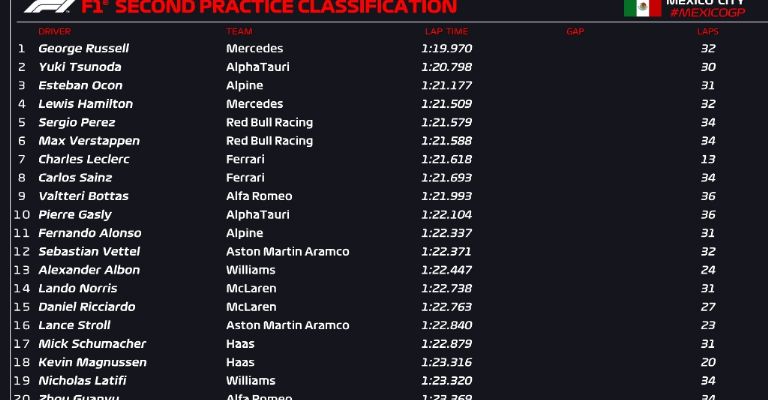768x400 pixels.
Task: Click the LAPS column header
Action: pos(708,32)
